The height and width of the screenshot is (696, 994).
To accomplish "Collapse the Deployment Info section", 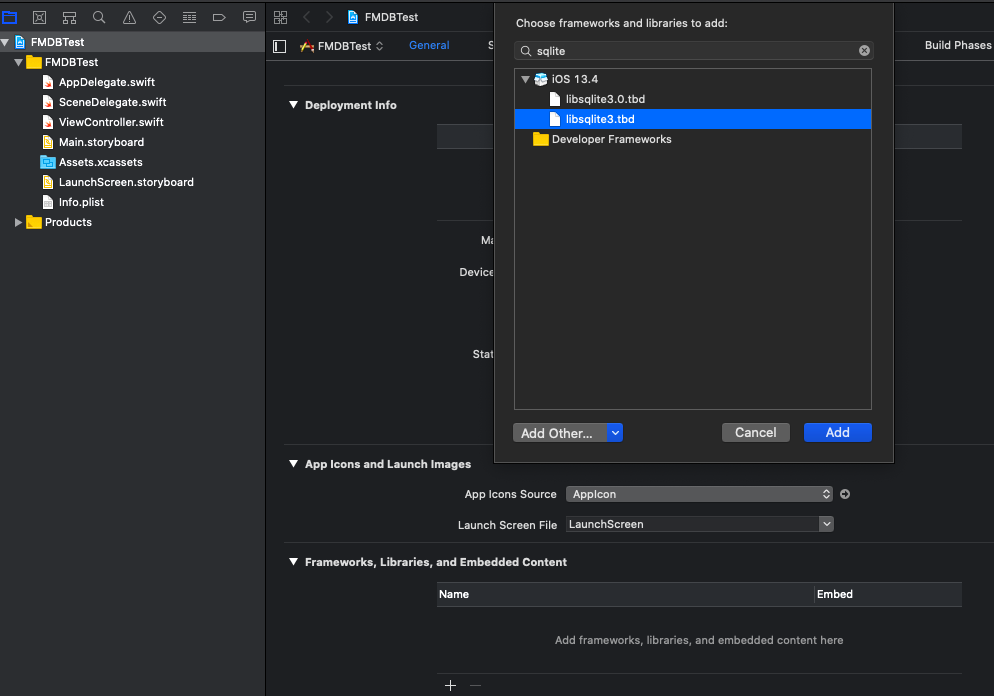I will point(294,105).
